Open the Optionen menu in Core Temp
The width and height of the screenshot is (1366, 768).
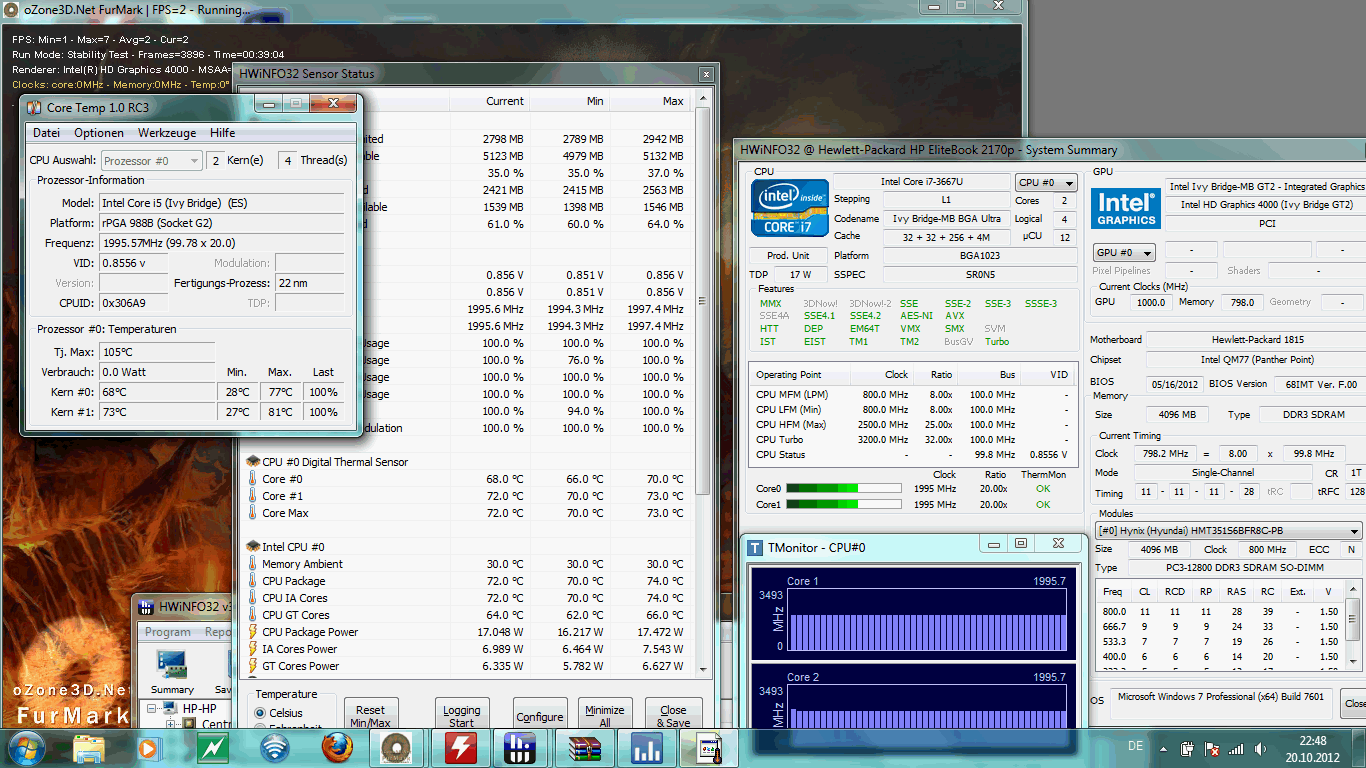[99, 133]
